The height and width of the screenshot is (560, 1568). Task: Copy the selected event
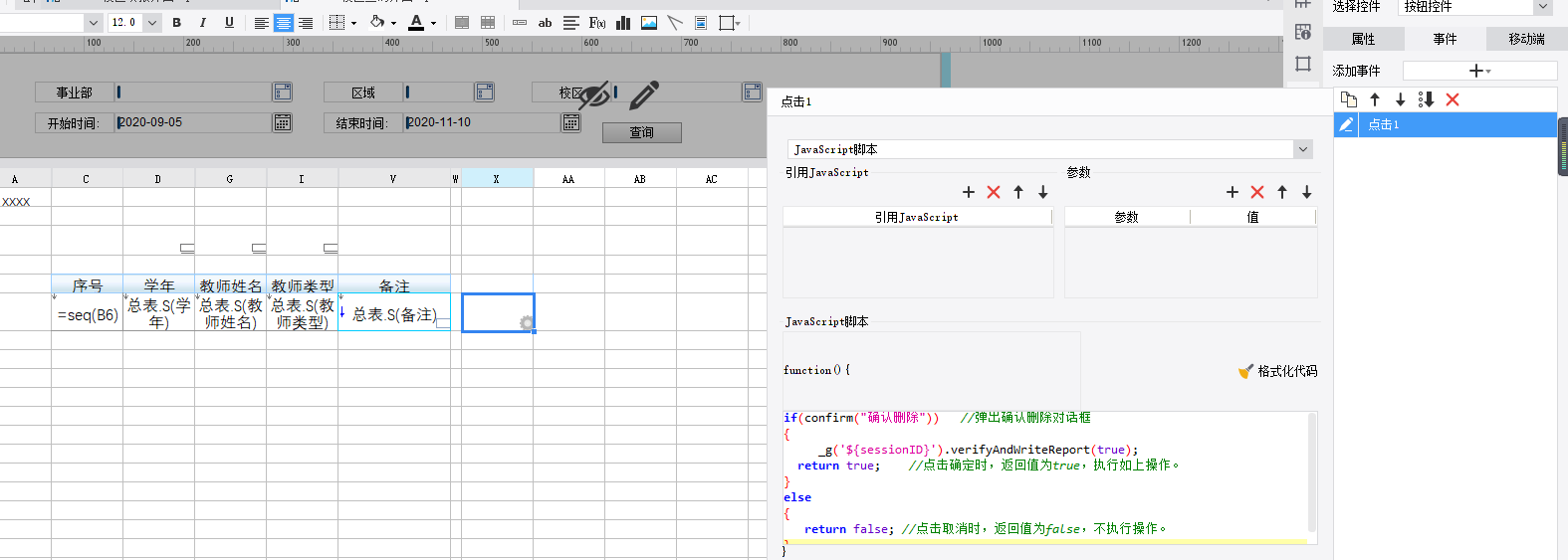(1349, 99)
